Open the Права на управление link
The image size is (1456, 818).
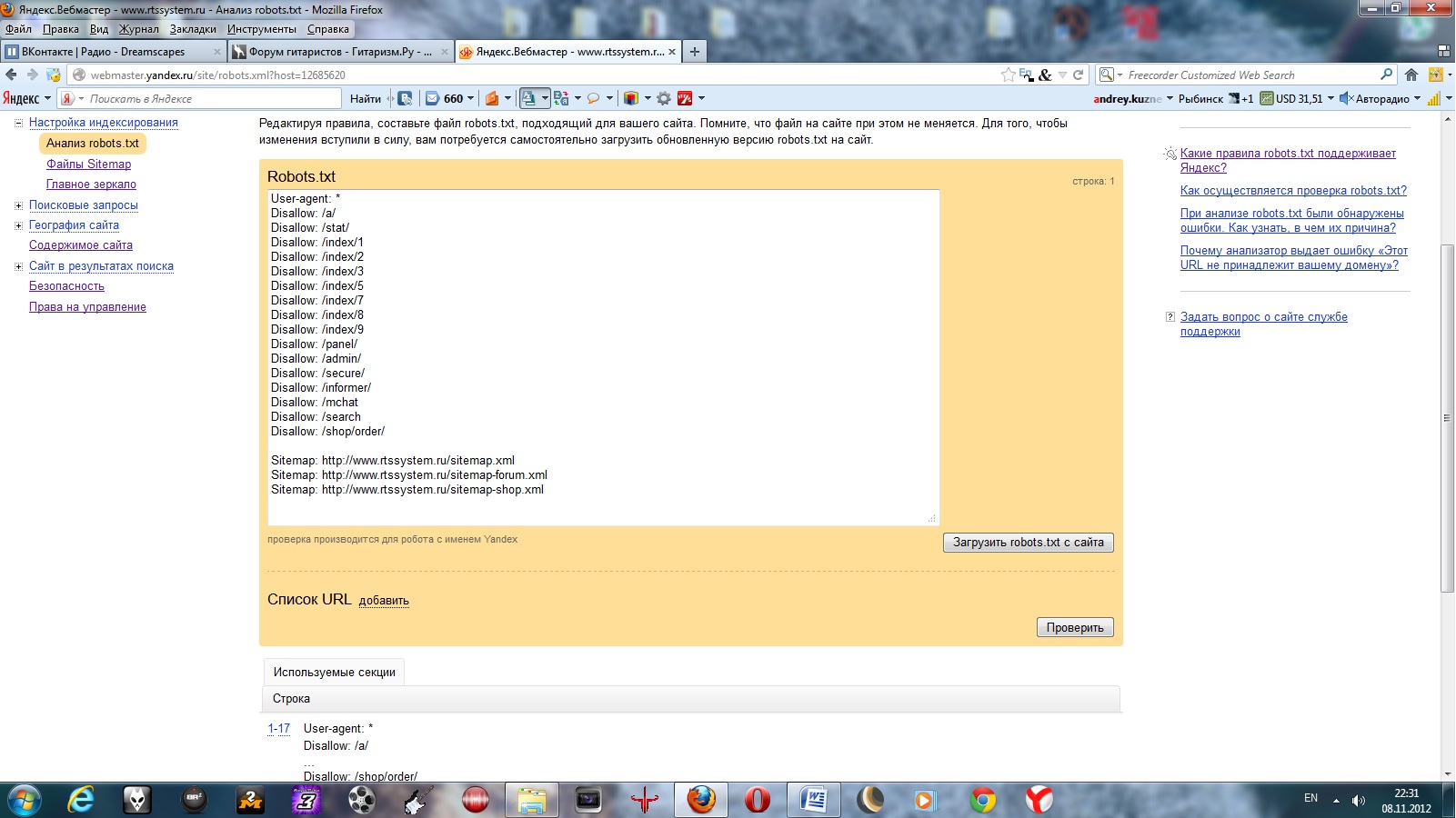coord(87,307)
